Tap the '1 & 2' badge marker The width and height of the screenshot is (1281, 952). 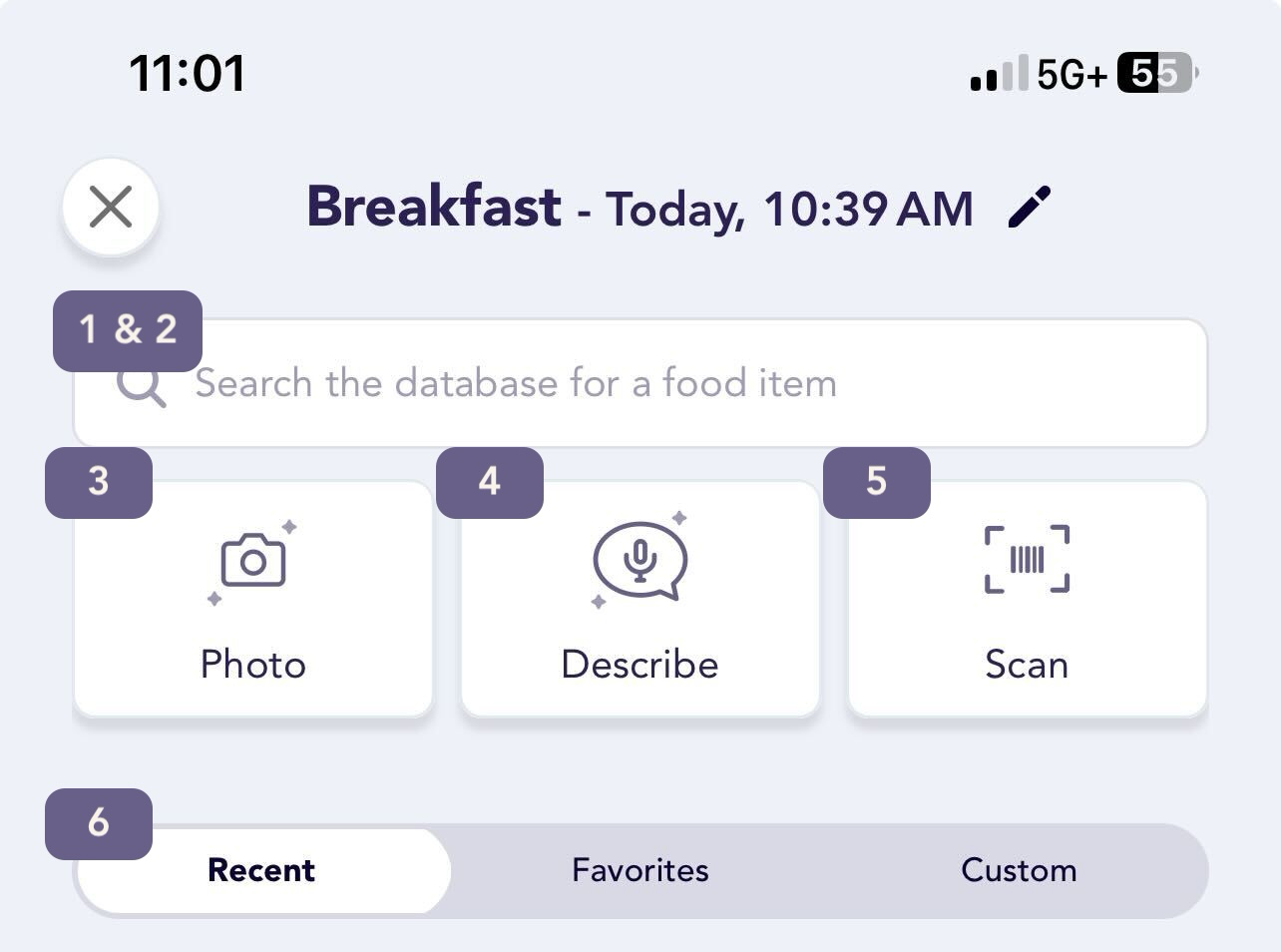[128, 330]
